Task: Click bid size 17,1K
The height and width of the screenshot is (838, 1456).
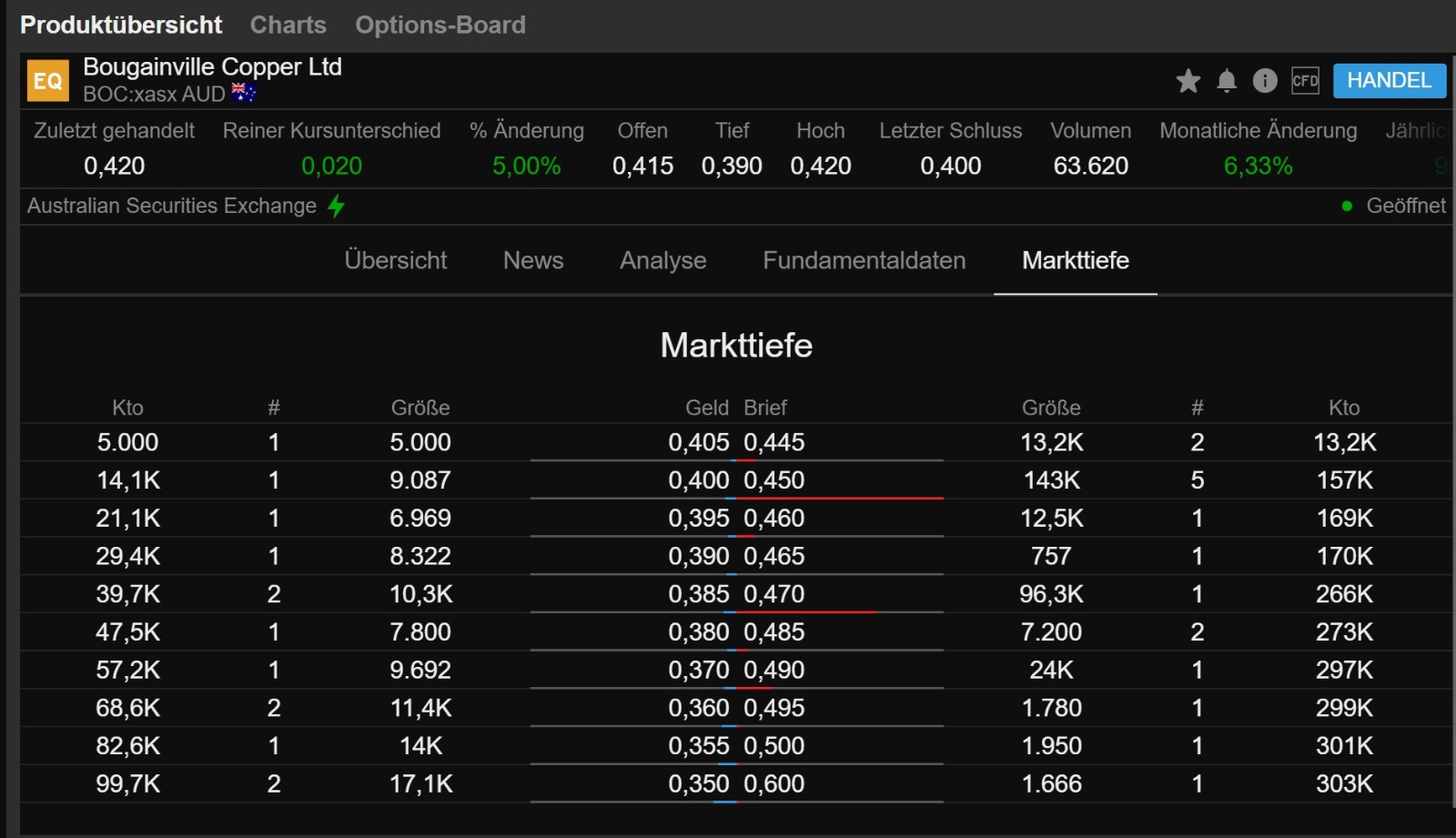Action: (x=421, y=783)
